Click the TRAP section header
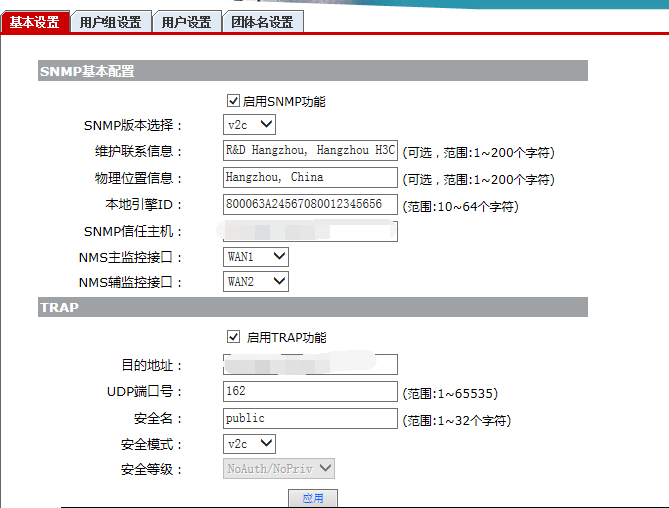This screenshot has width=669, height=508. click(x=313, y=307)
